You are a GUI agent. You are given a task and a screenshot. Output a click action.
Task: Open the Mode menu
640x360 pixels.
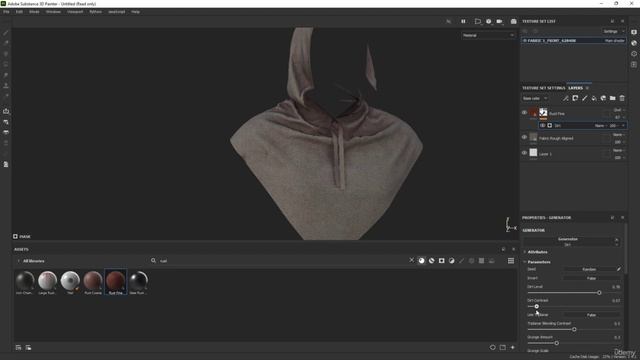click(34, 12)
